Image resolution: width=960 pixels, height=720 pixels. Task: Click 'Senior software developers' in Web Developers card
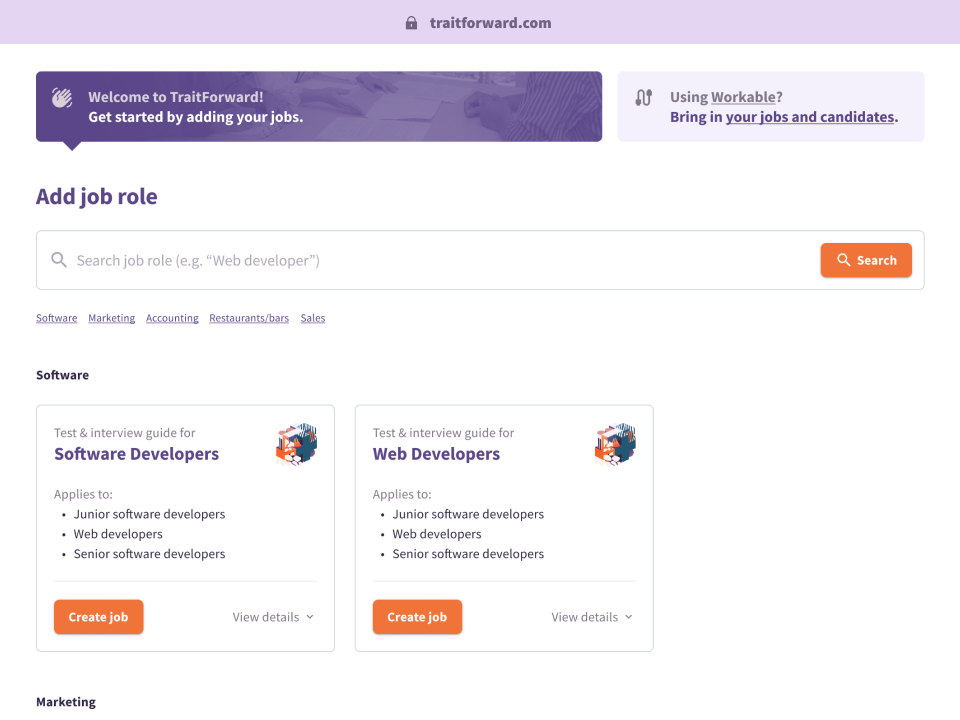[x=468, y=553]
